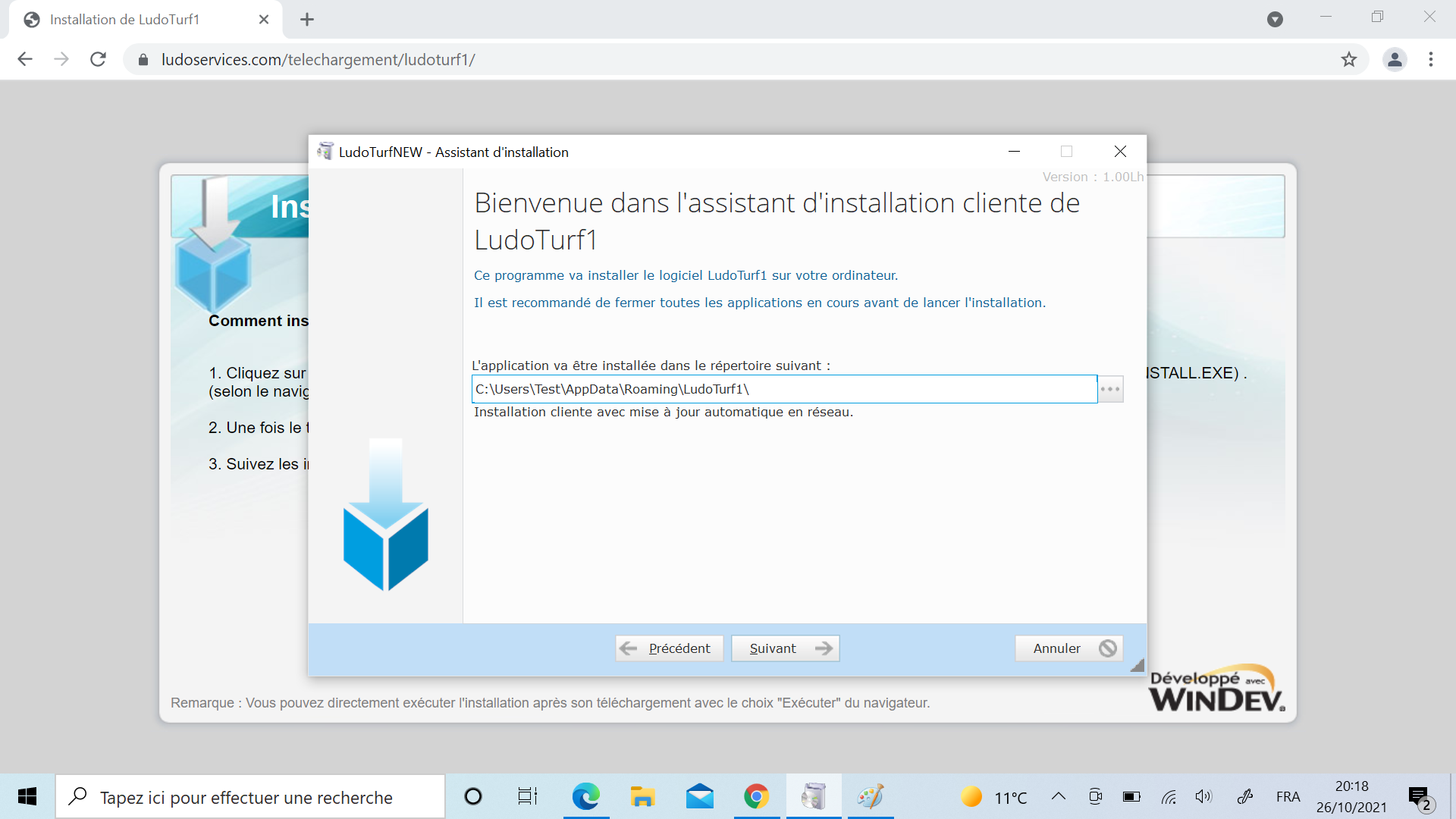
Task: Edit the installation directory path field
Action: click(x=784, y=389)
